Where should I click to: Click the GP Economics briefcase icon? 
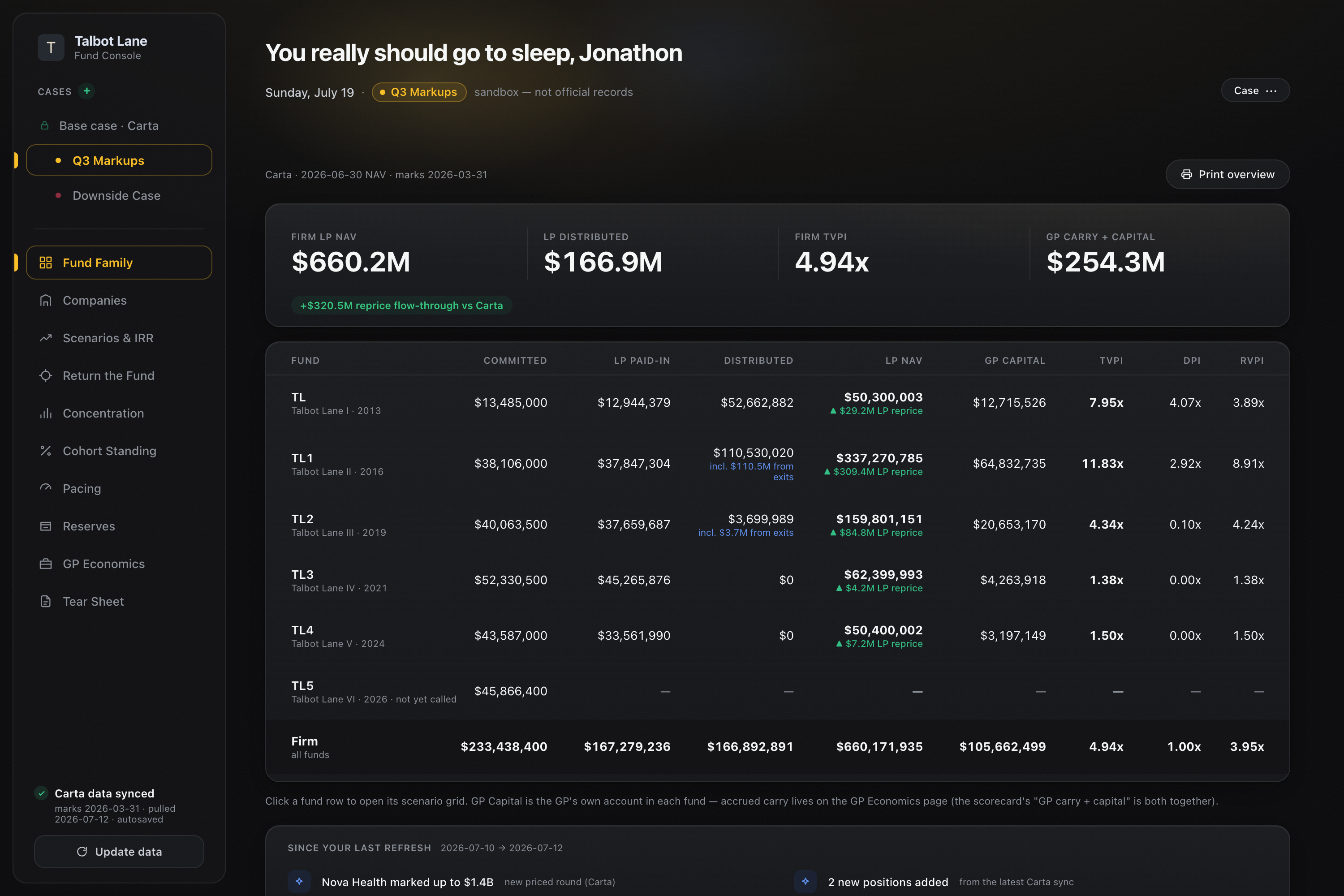tap(46, 564)
